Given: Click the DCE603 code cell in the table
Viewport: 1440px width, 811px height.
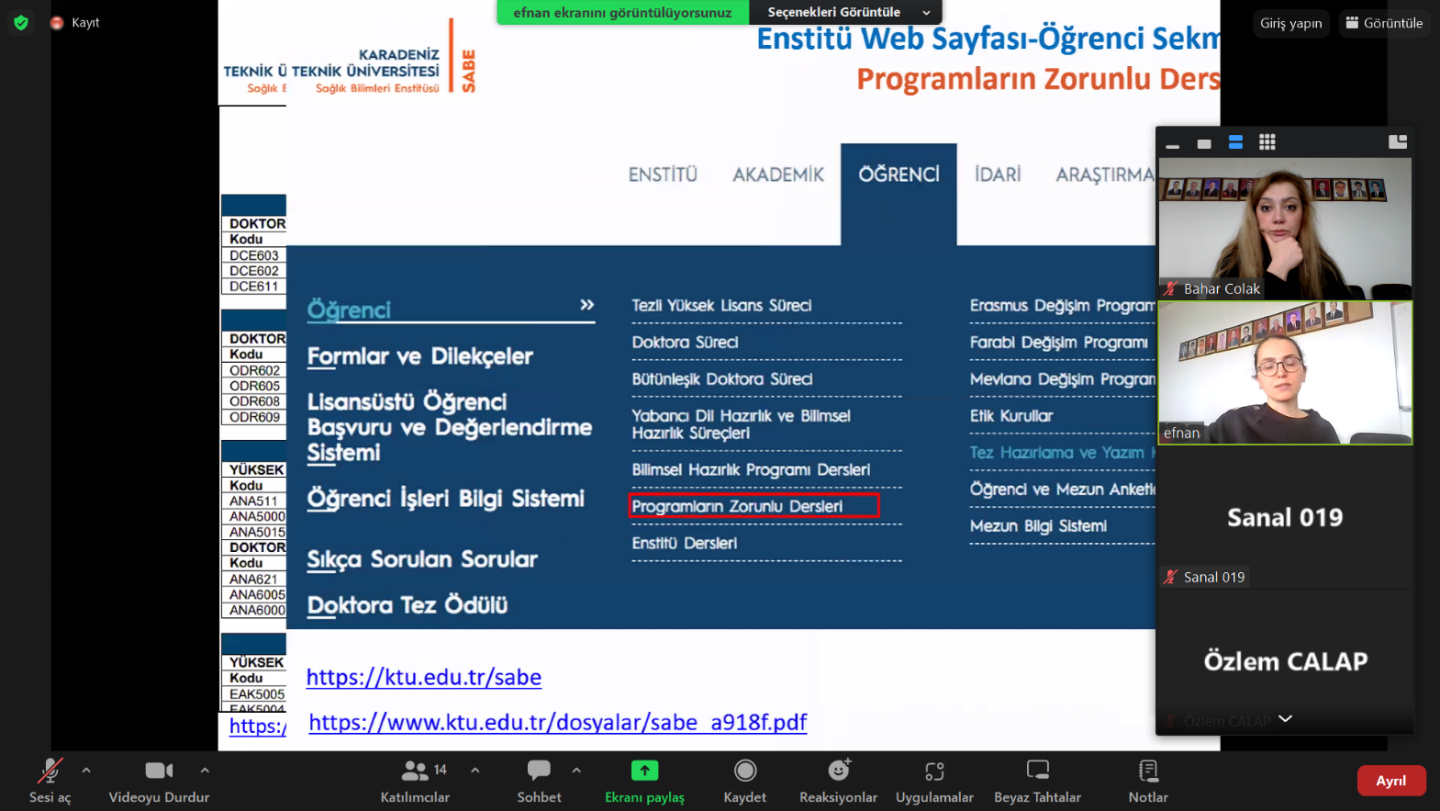Looking at the screenshot, I should 254,256.
